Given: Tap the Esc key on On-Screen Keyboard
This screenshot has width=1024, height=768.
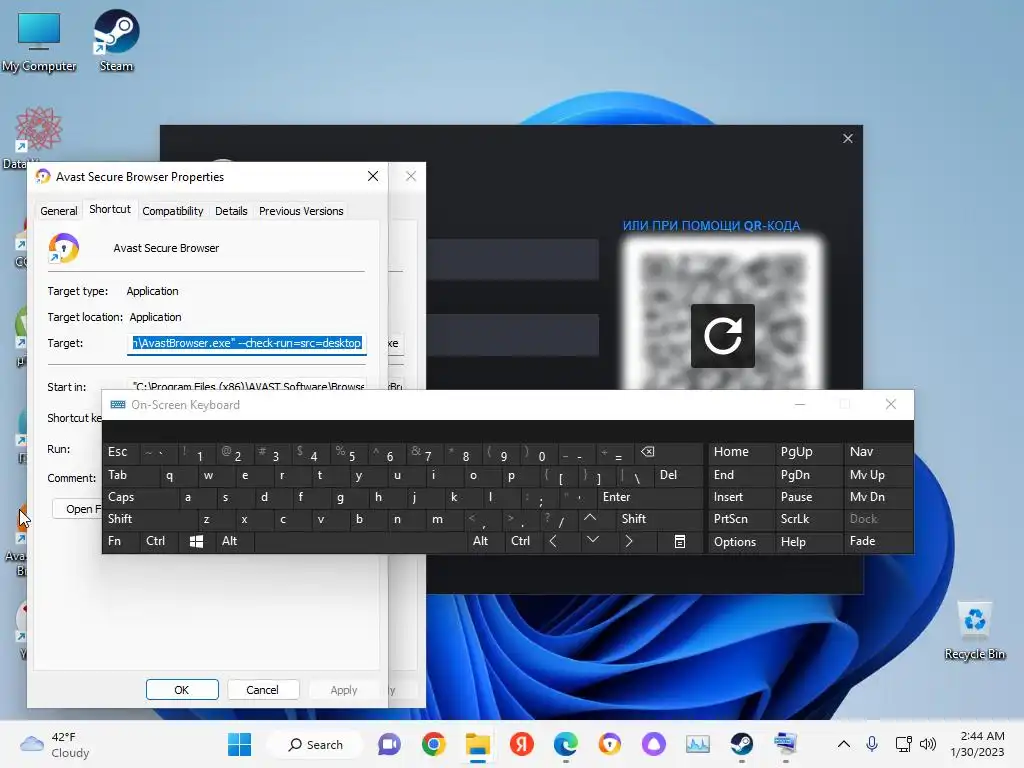Looking at the screenshot, I should click(121, 453).
